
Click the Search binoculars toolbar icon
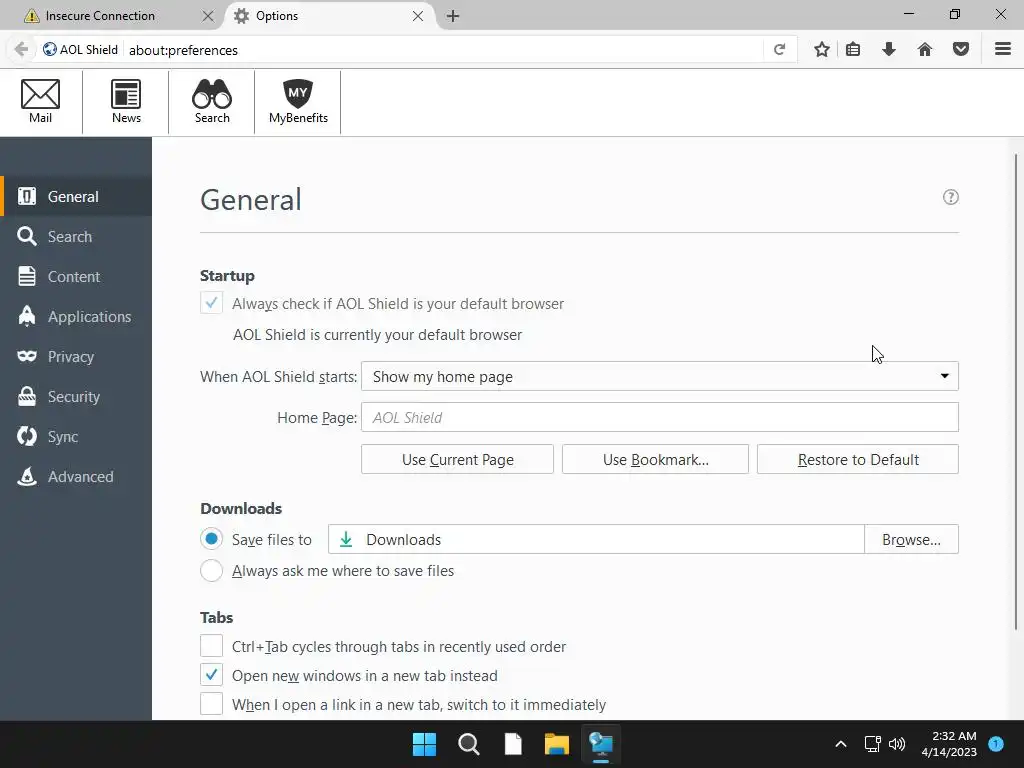(x=212, y=101)
